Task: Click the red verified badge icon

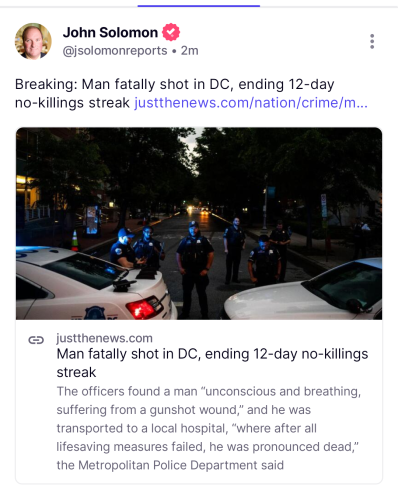Action: [x=171, y=32]
